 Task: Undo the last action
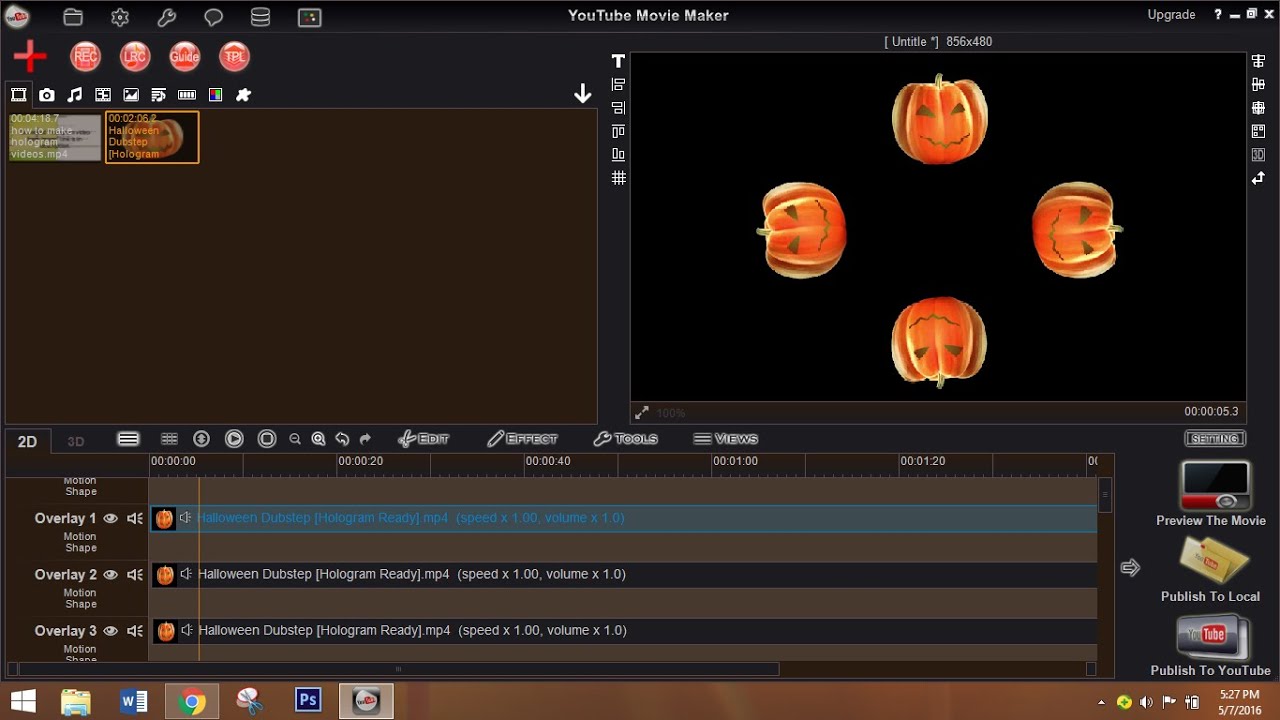click(x=342, y=439)
